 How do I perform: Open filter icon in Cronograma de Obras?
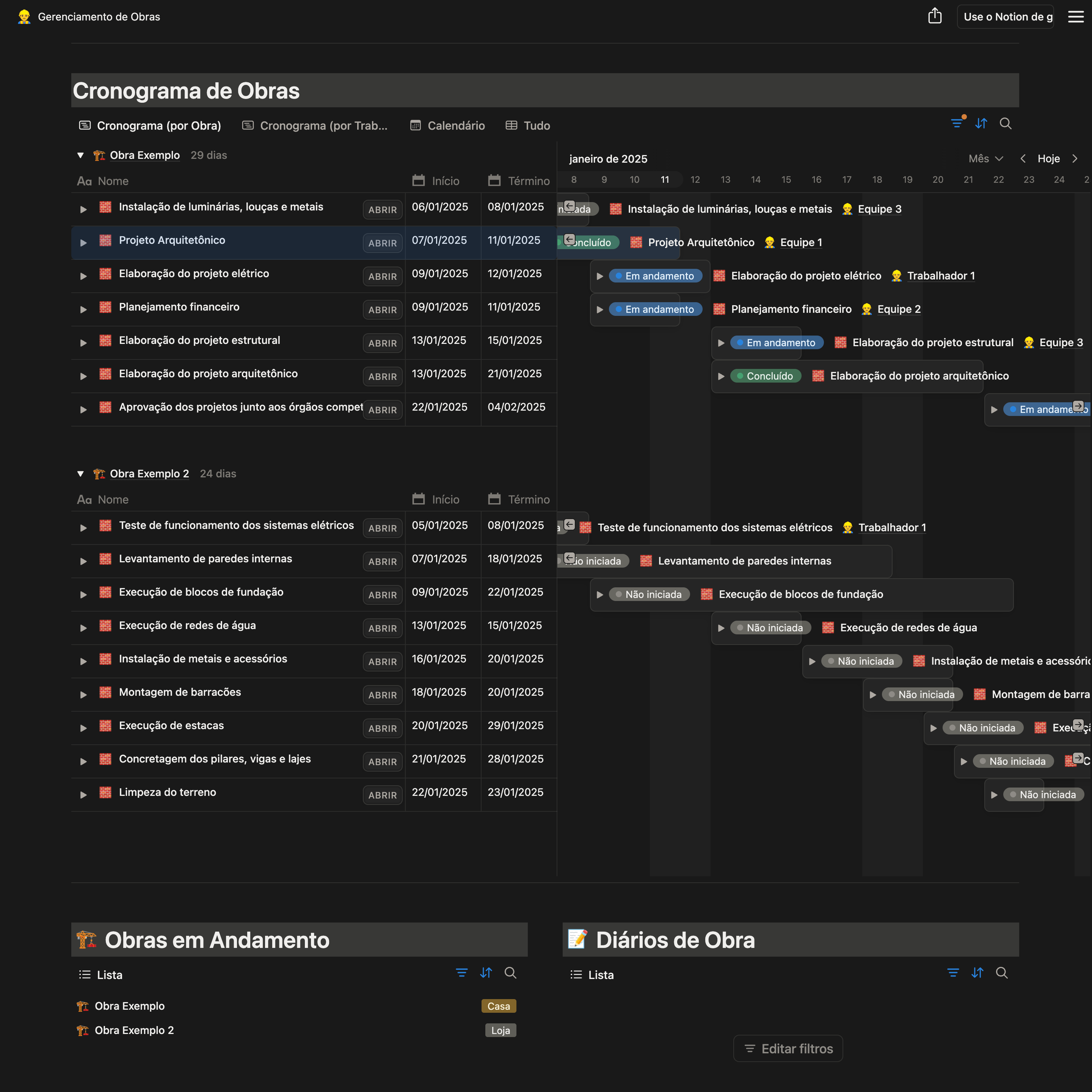point(956,123)
